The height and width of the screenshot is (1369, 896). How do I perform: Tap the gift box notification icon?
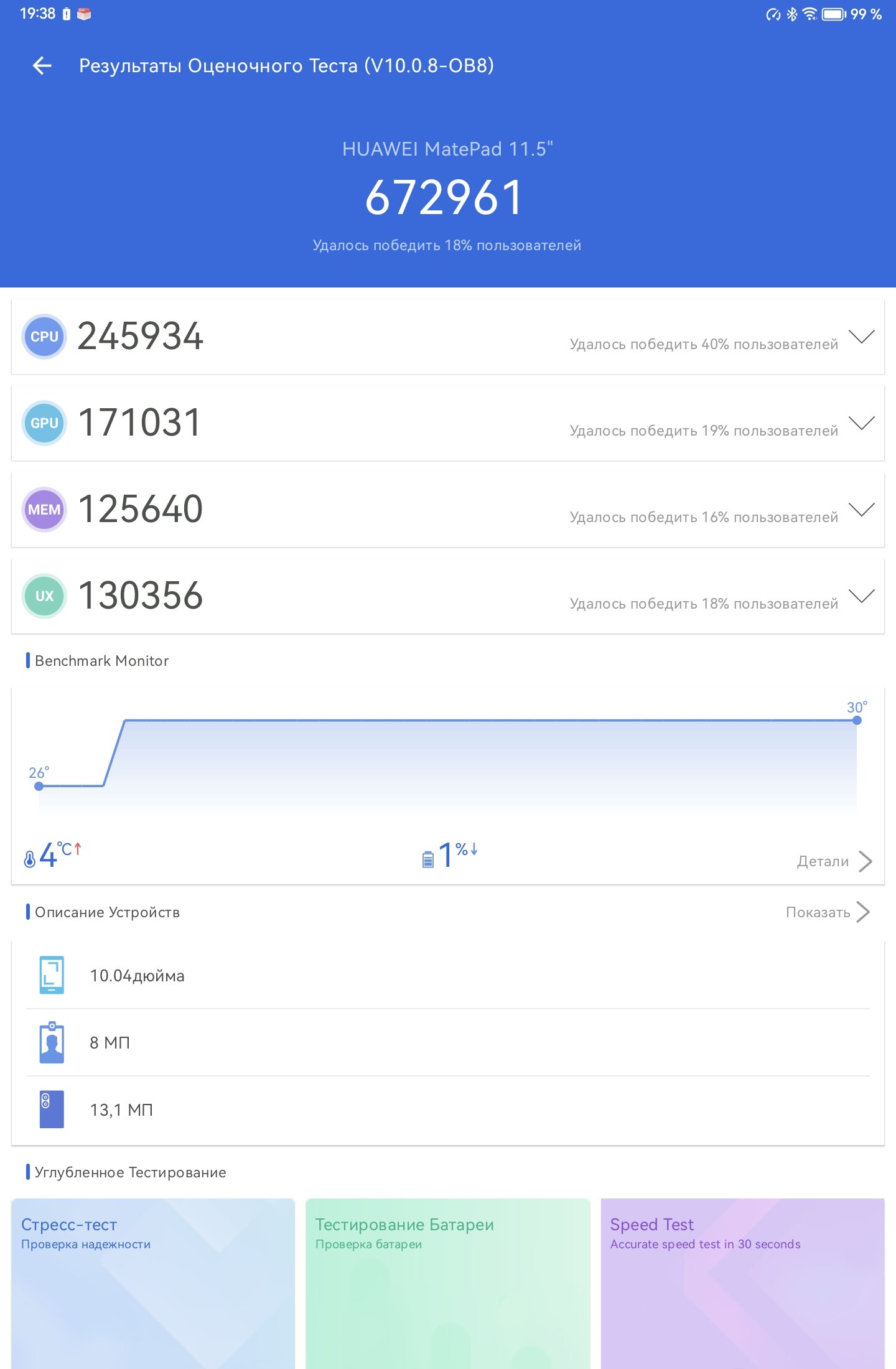point(84,14)
